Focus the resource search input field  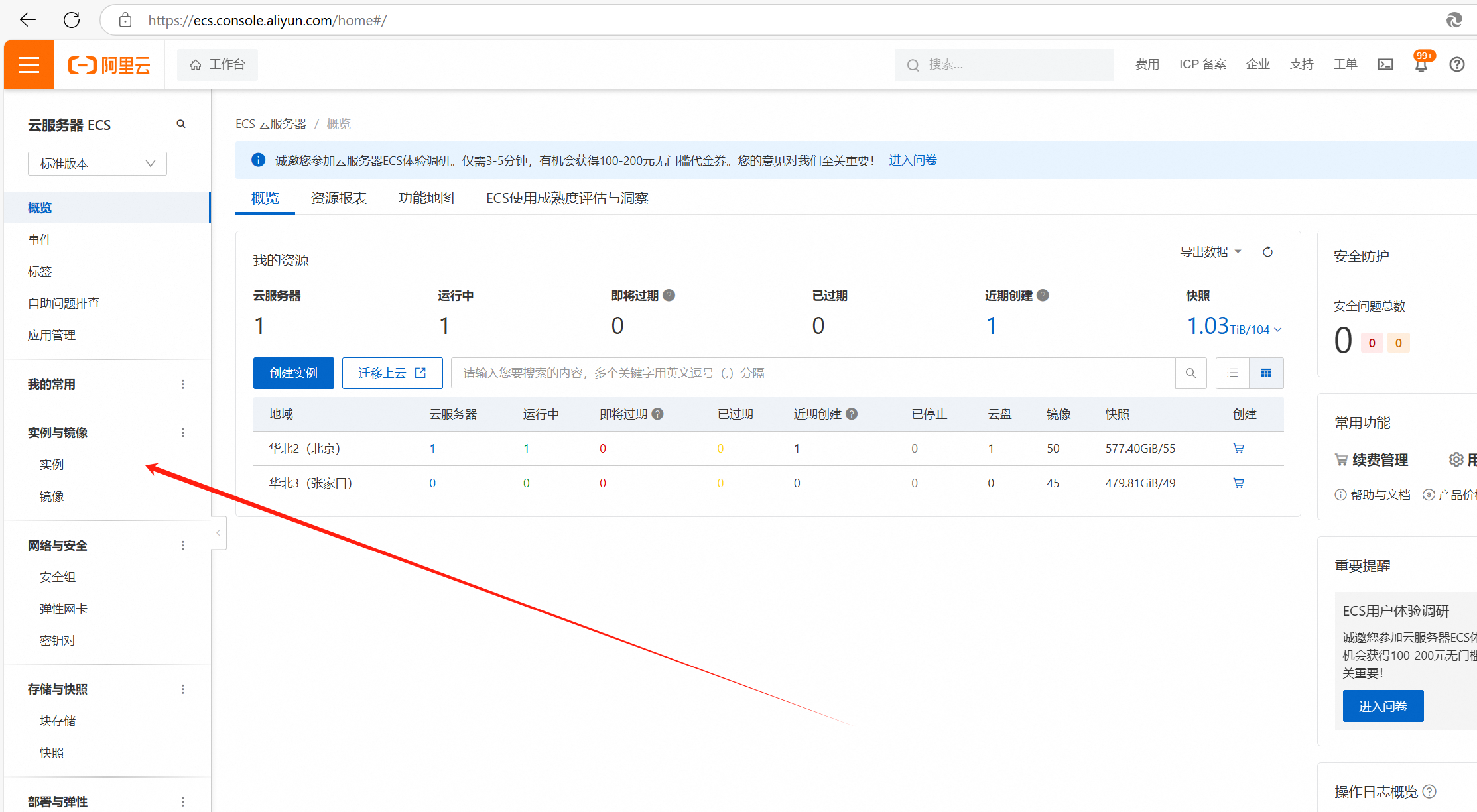tap(812, 373)
